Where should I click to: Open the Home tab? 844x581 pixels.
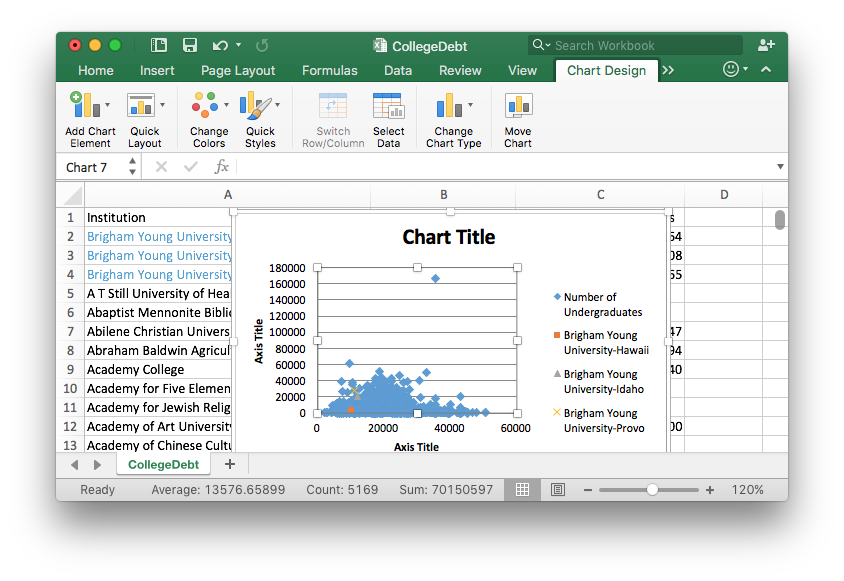point(96,71)
